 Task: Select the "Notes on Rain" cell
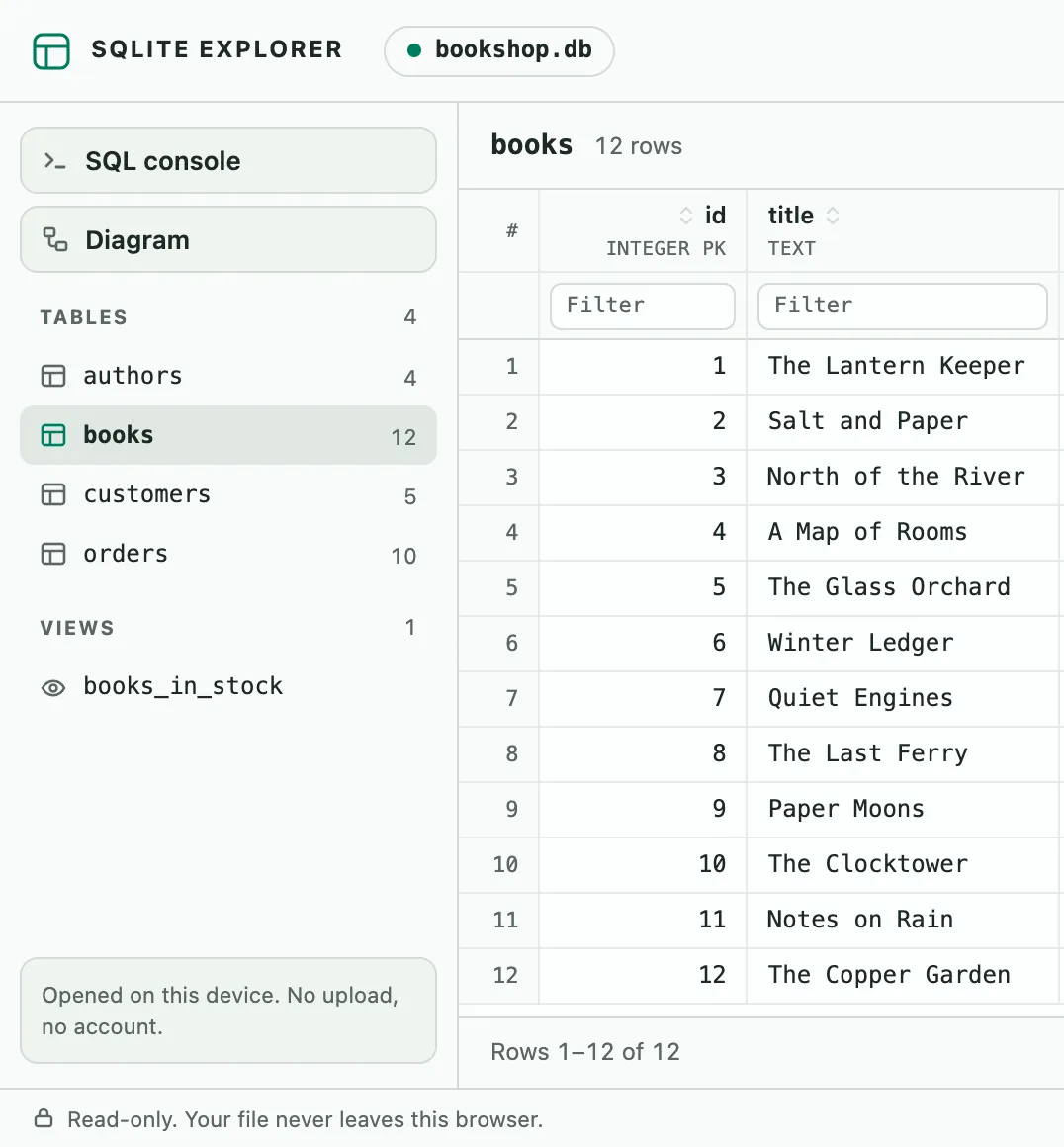[x=905, y=921]
